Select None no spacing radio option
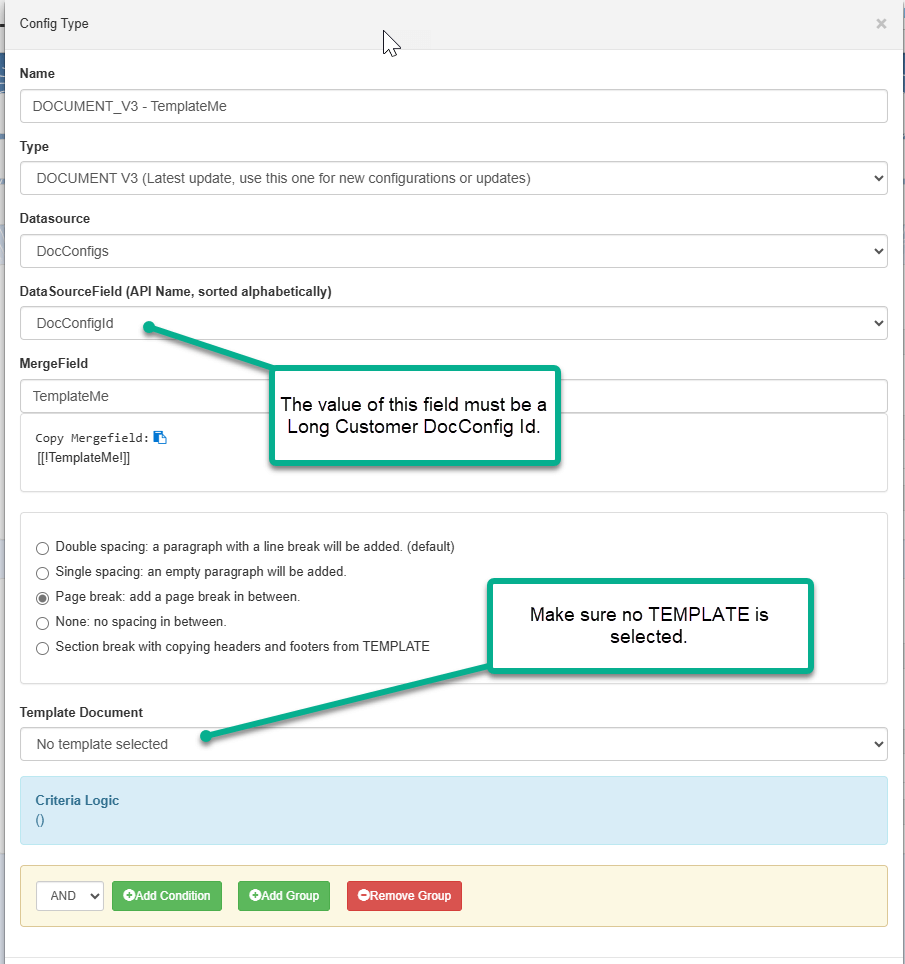The image size is (905, 964). point(42,623)
